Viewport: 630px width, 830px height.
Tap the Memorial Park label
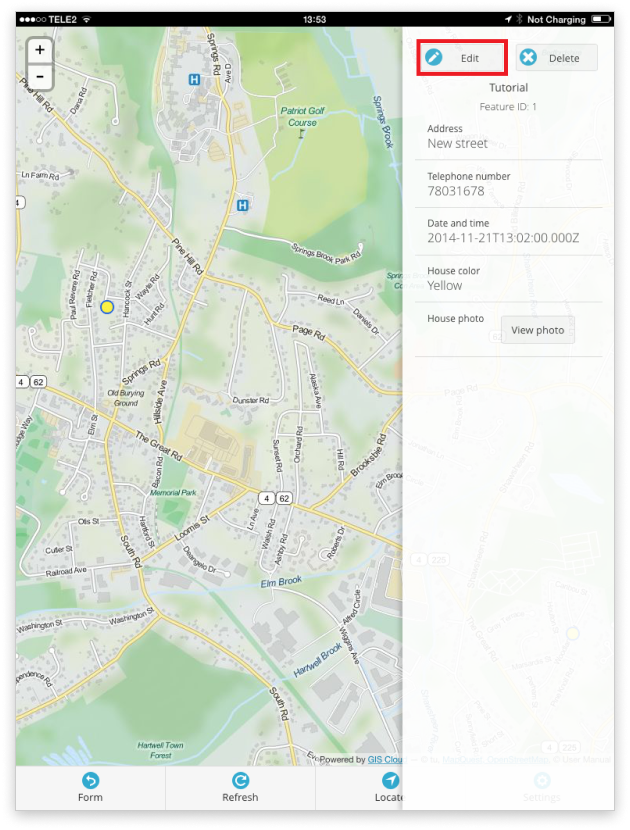(173, 492)
